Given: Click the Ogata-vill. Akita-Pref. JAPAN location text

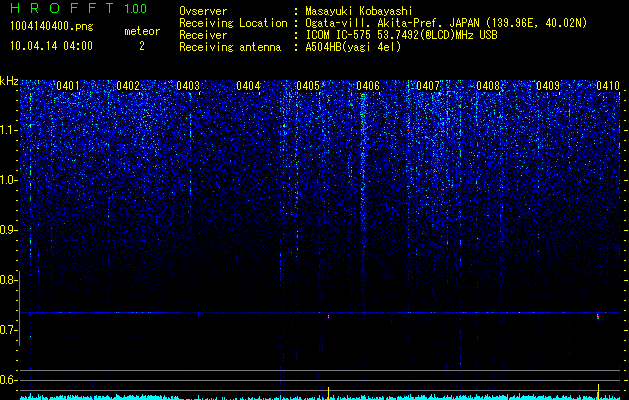Looking at the screenshot, I should click(446, 23).
